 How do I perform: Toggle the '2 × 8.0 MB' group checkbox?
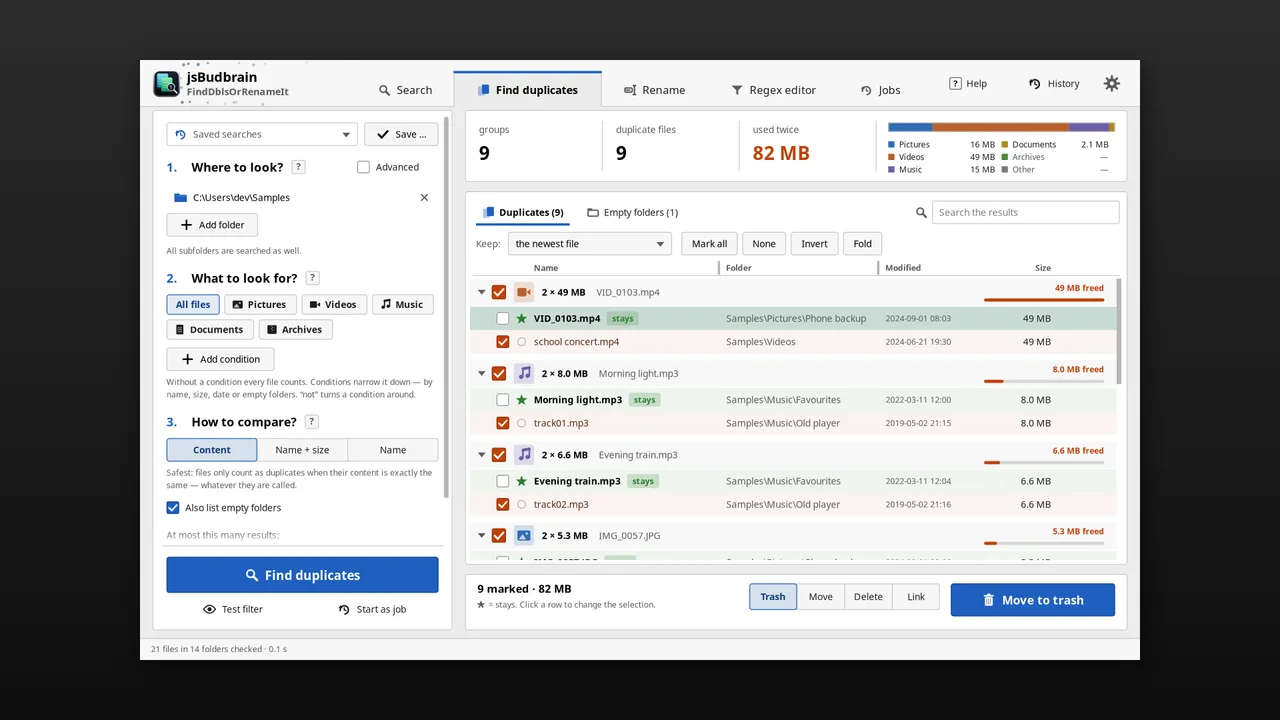499,373
